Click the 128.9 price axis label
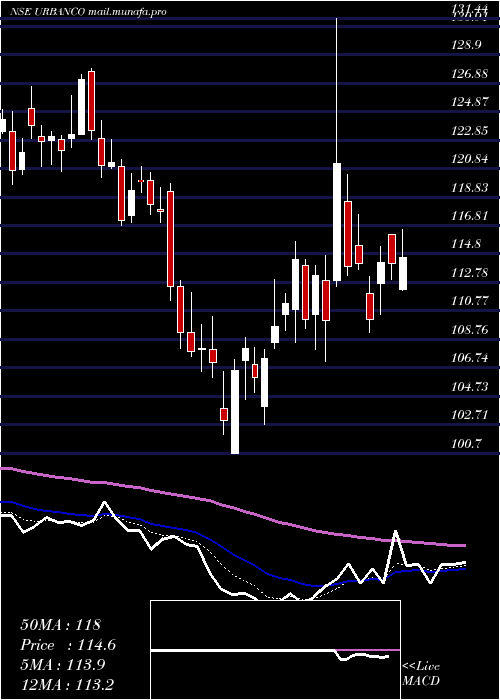The height and width of the screenshot is (700, 500). click(466, 46)
